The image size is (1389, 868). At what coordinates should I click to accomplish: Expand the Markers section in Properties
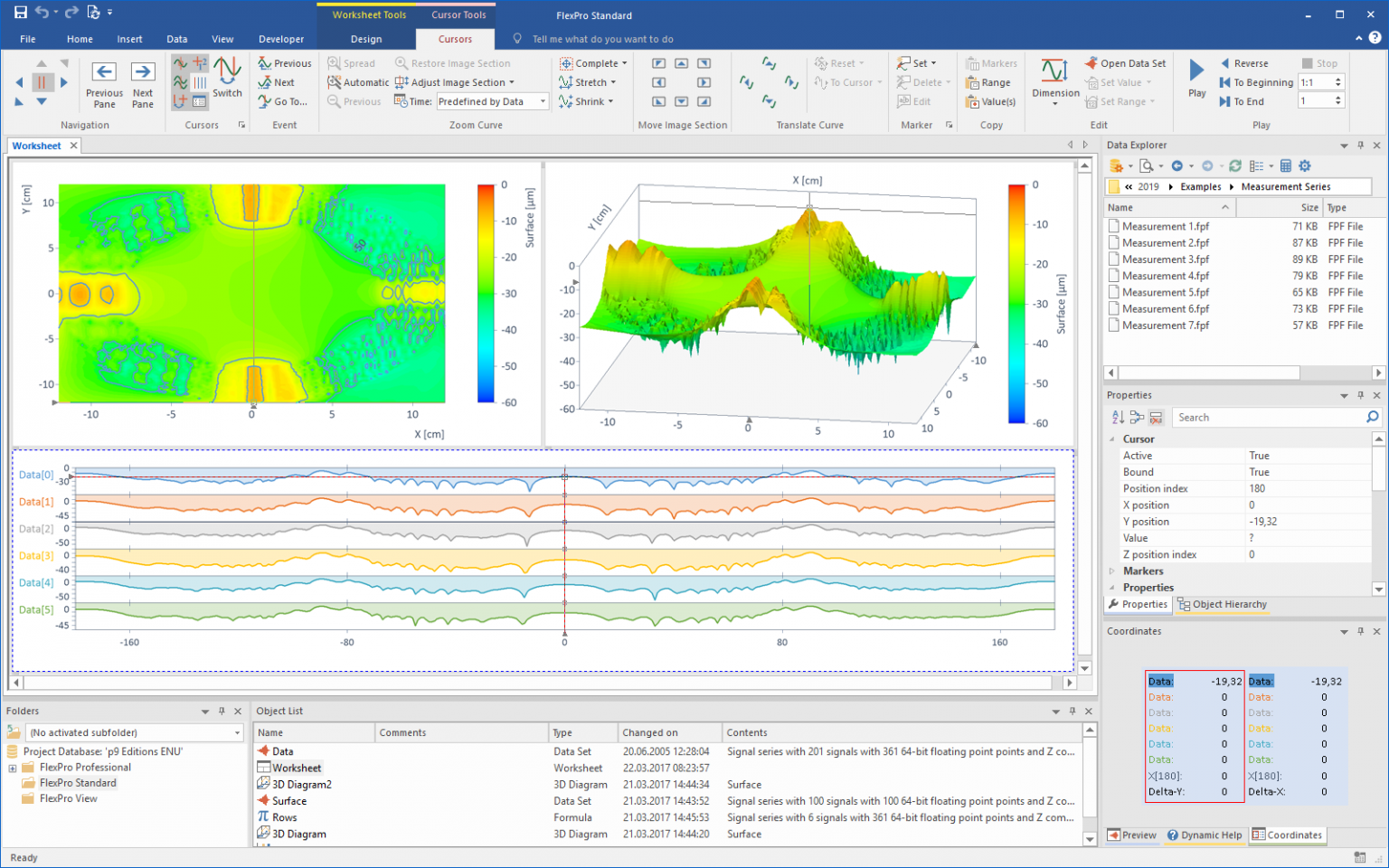point(1112,571)
